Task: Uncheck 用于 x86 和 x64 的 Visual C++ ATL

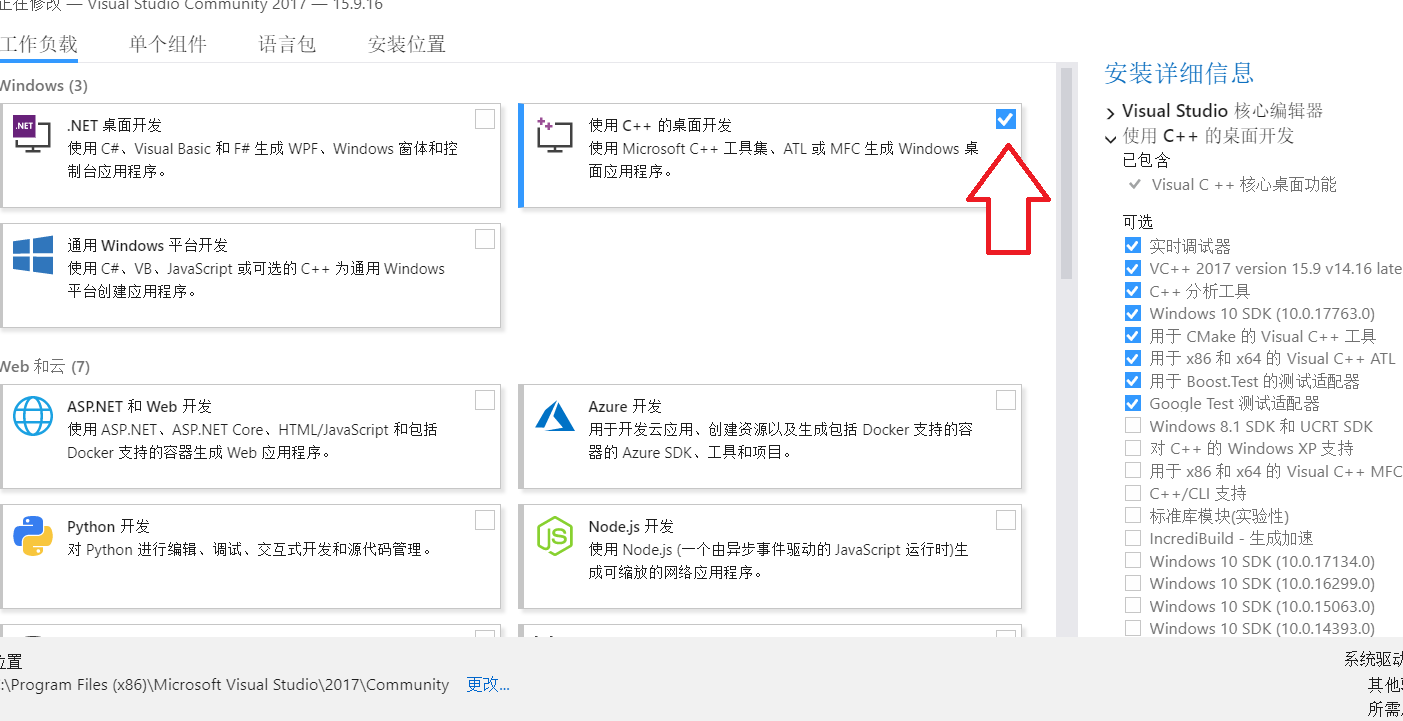Action: tap(1133, 358)
